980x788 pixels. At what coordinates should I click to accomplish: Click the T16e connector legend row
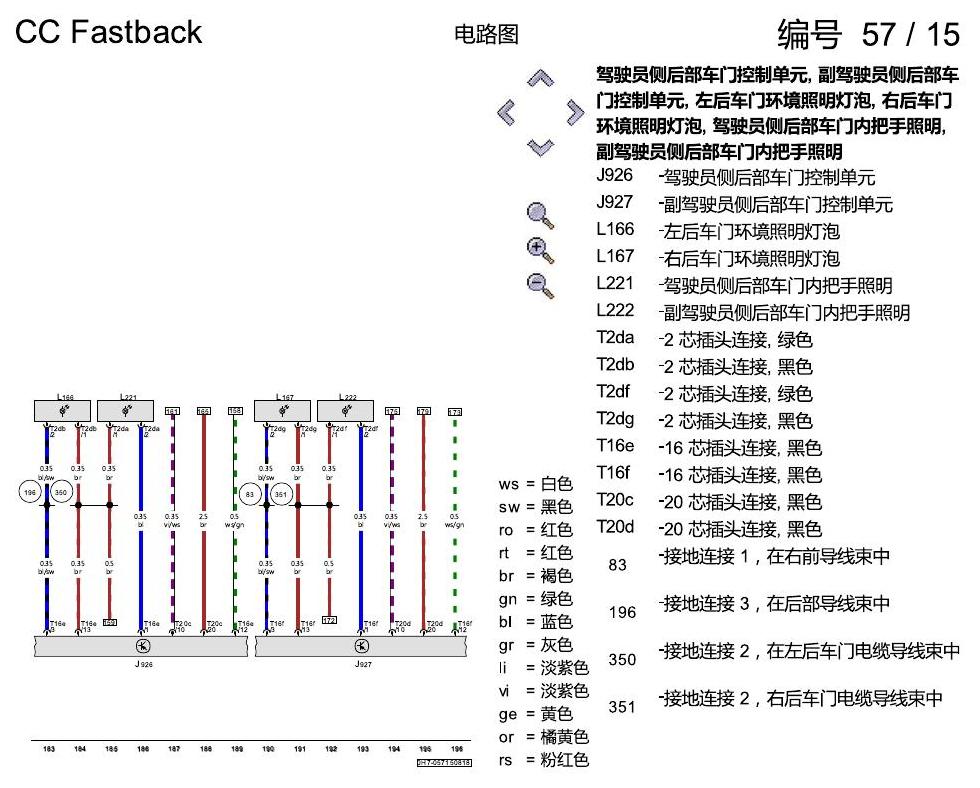709,447
